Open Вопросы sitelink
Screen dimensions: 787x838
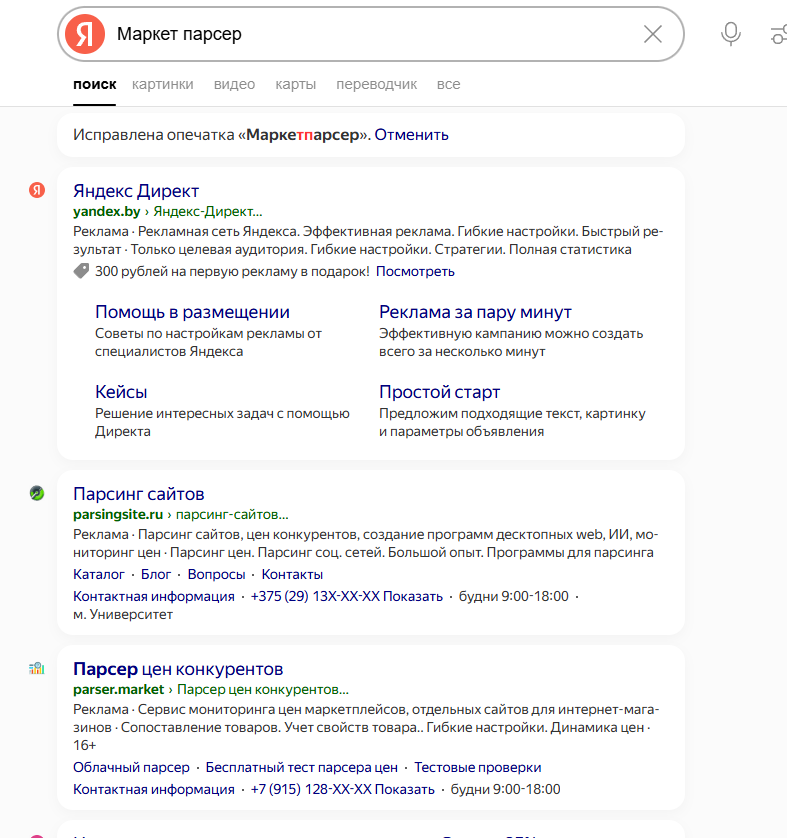[x=216, y=575]
